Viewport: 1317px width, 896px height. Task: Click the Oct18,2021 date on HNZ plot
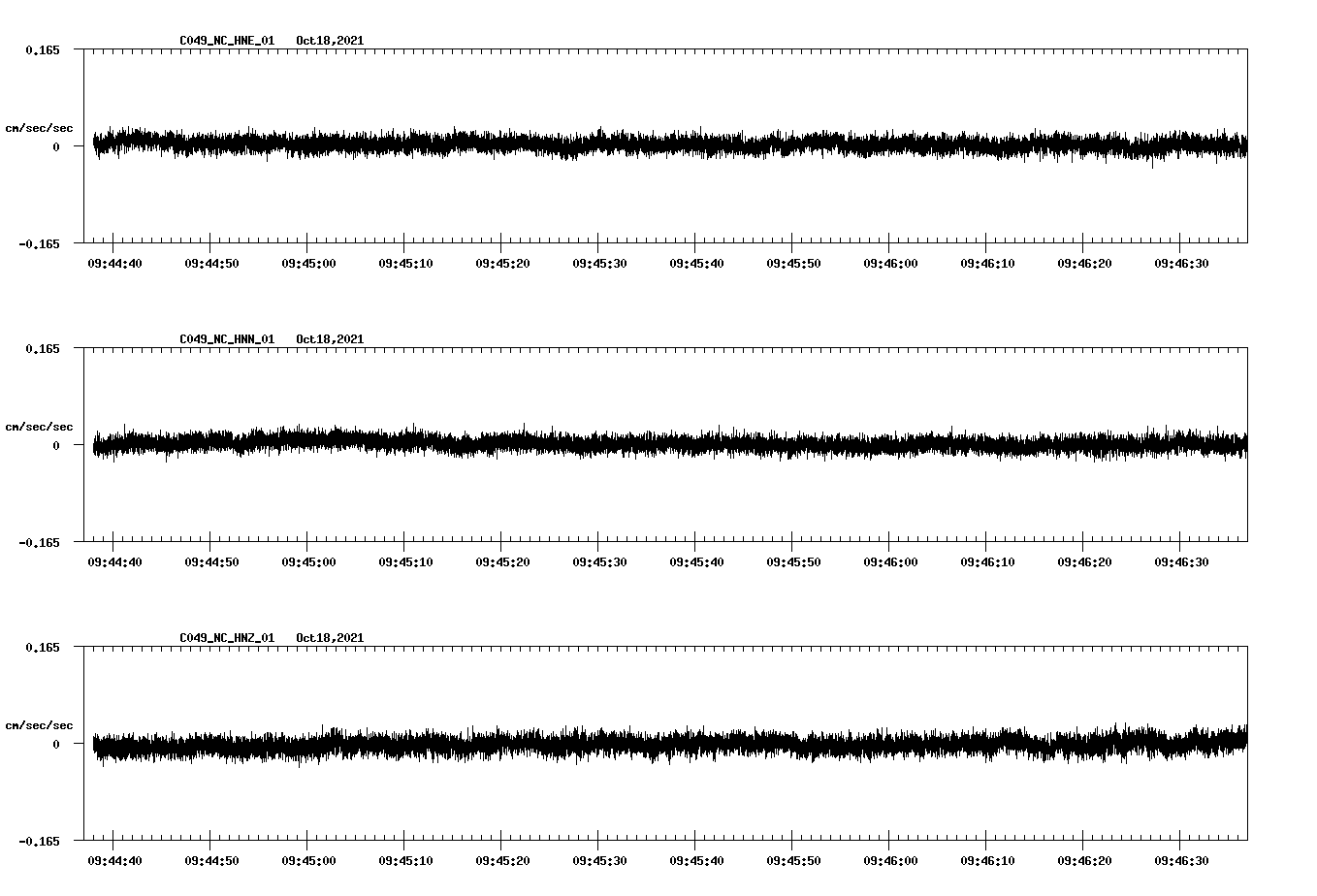(330, 638)
